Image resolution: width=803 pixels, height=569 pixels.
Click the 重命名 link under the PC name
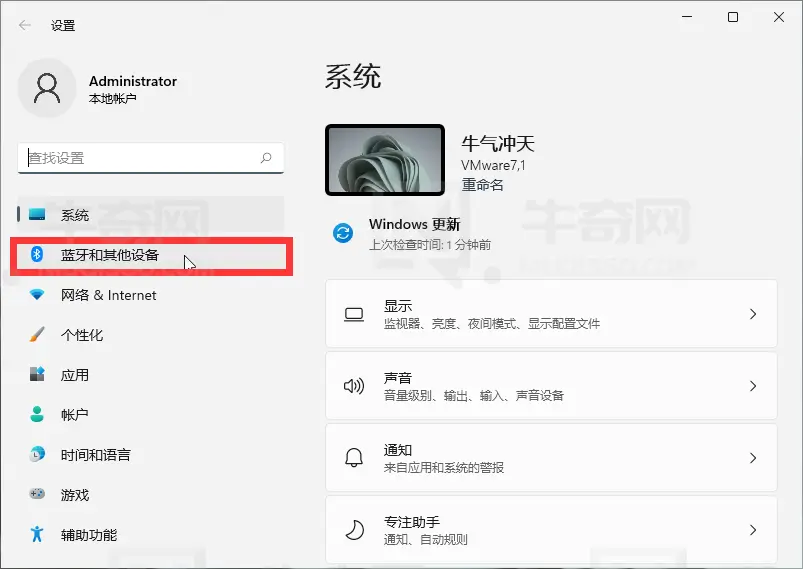pos(482,184)
